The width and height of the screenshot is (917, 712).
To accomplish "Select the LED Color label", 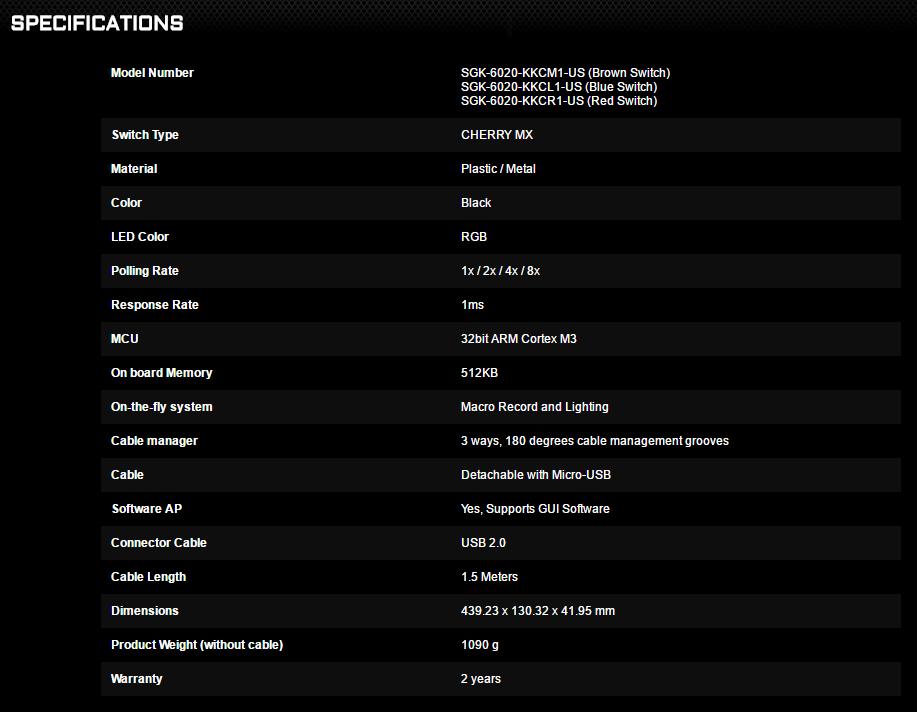I will (x=140, y=237).
